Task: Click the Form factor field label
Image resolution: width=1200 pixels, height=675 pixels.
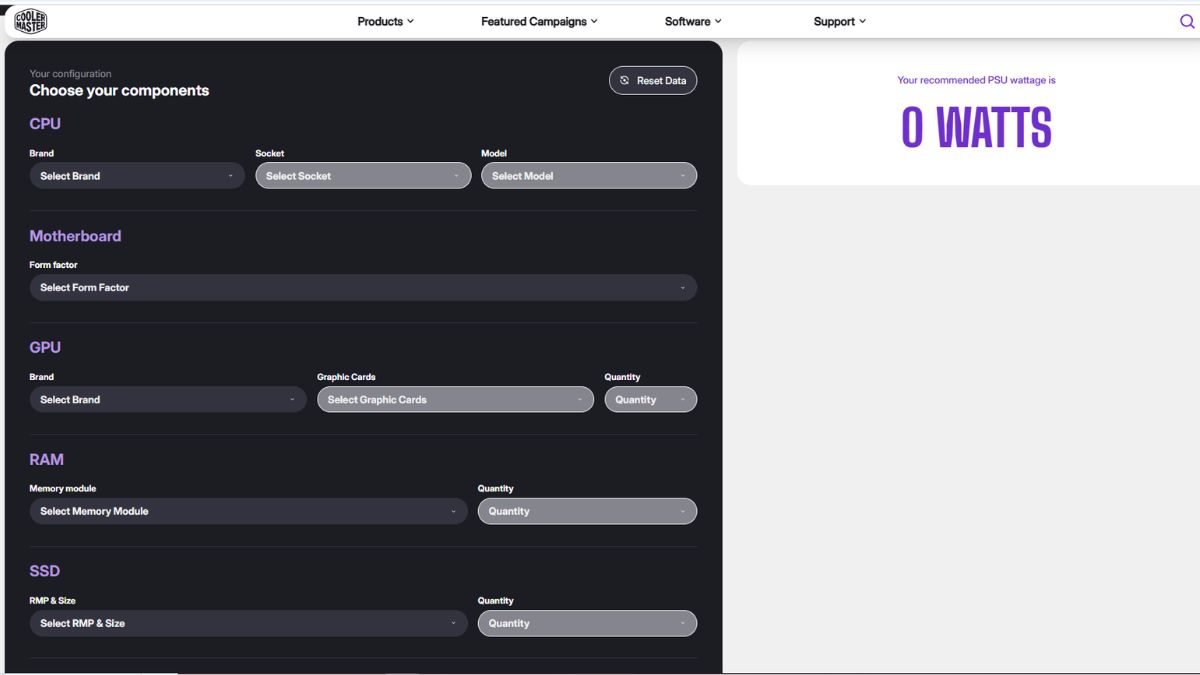Action: [x=53, y=265]
